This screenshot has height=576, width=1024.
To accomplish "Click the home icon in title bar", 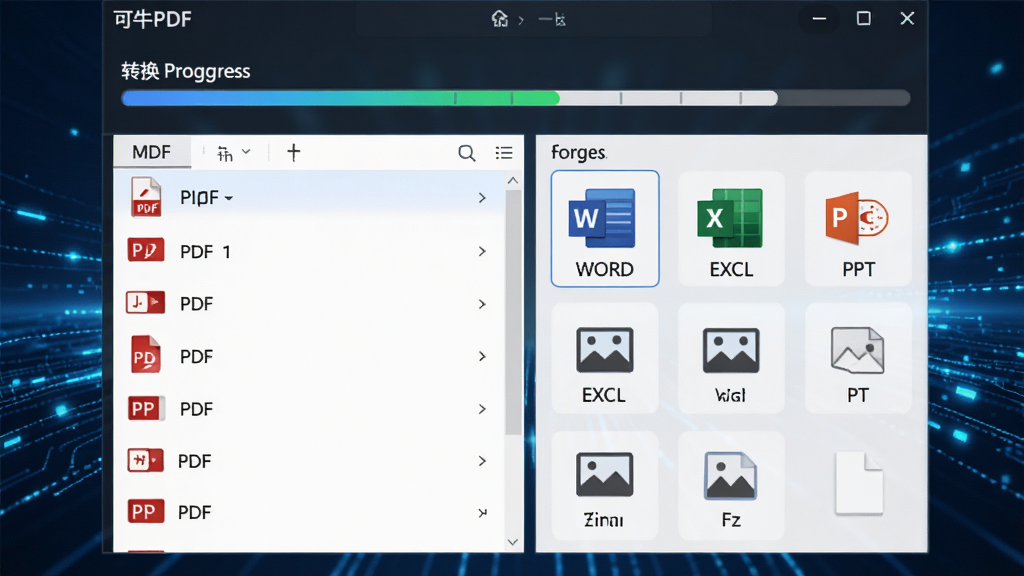I will point(500,19).
